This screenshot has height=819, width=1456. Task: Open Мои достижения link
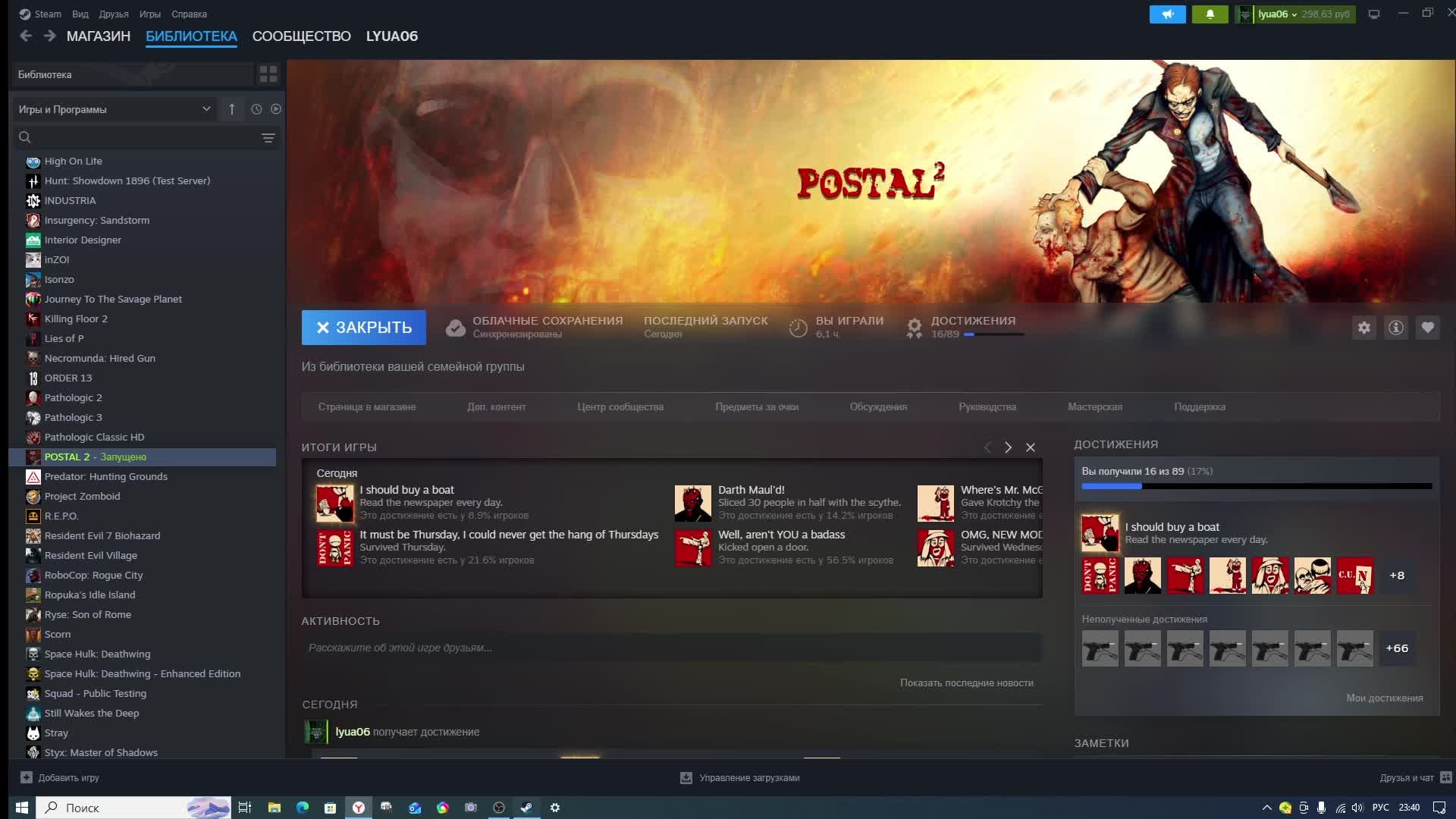point(1384,698)
